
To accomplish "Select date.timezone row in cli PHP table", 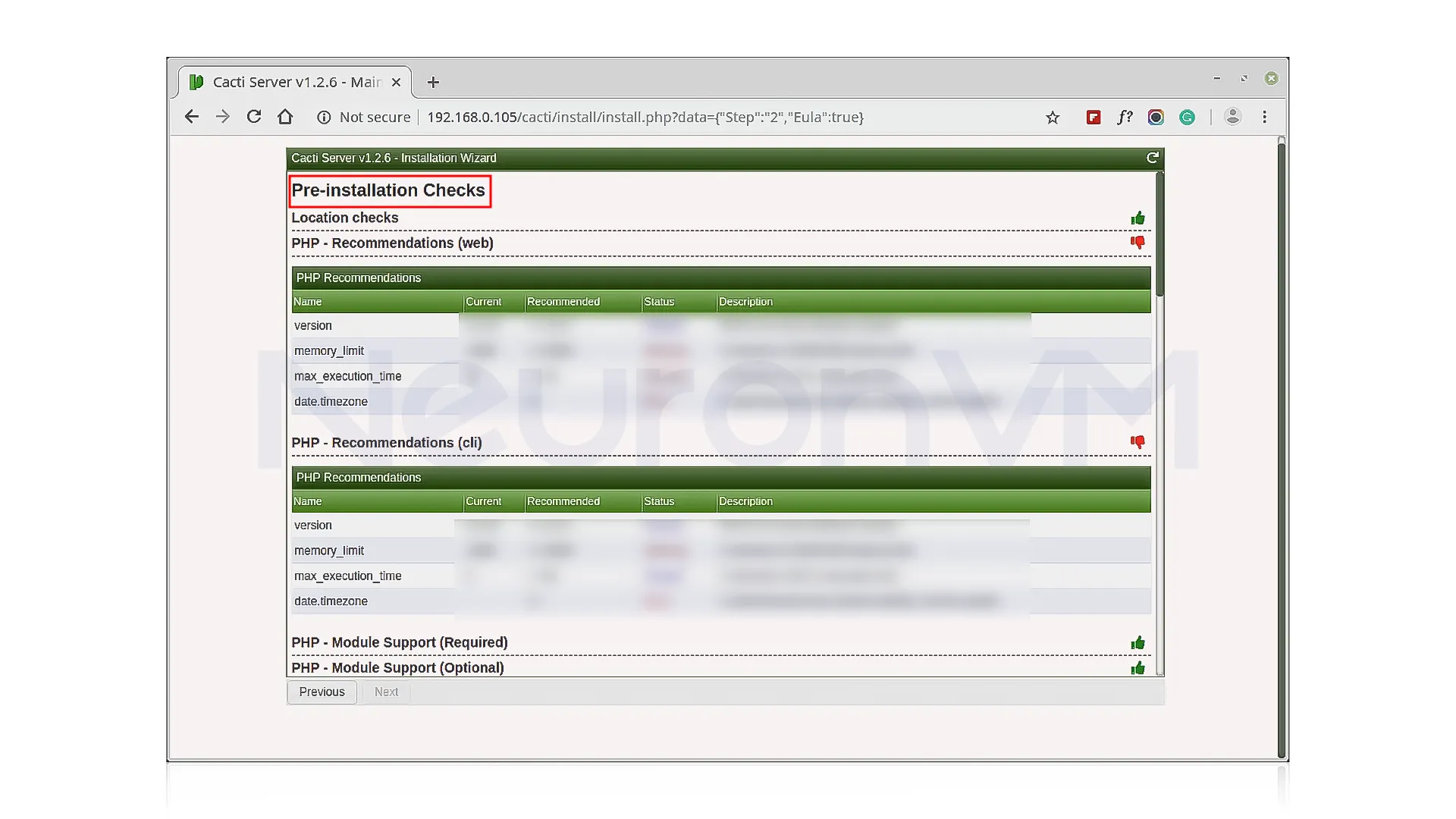I will click(721, 601).
